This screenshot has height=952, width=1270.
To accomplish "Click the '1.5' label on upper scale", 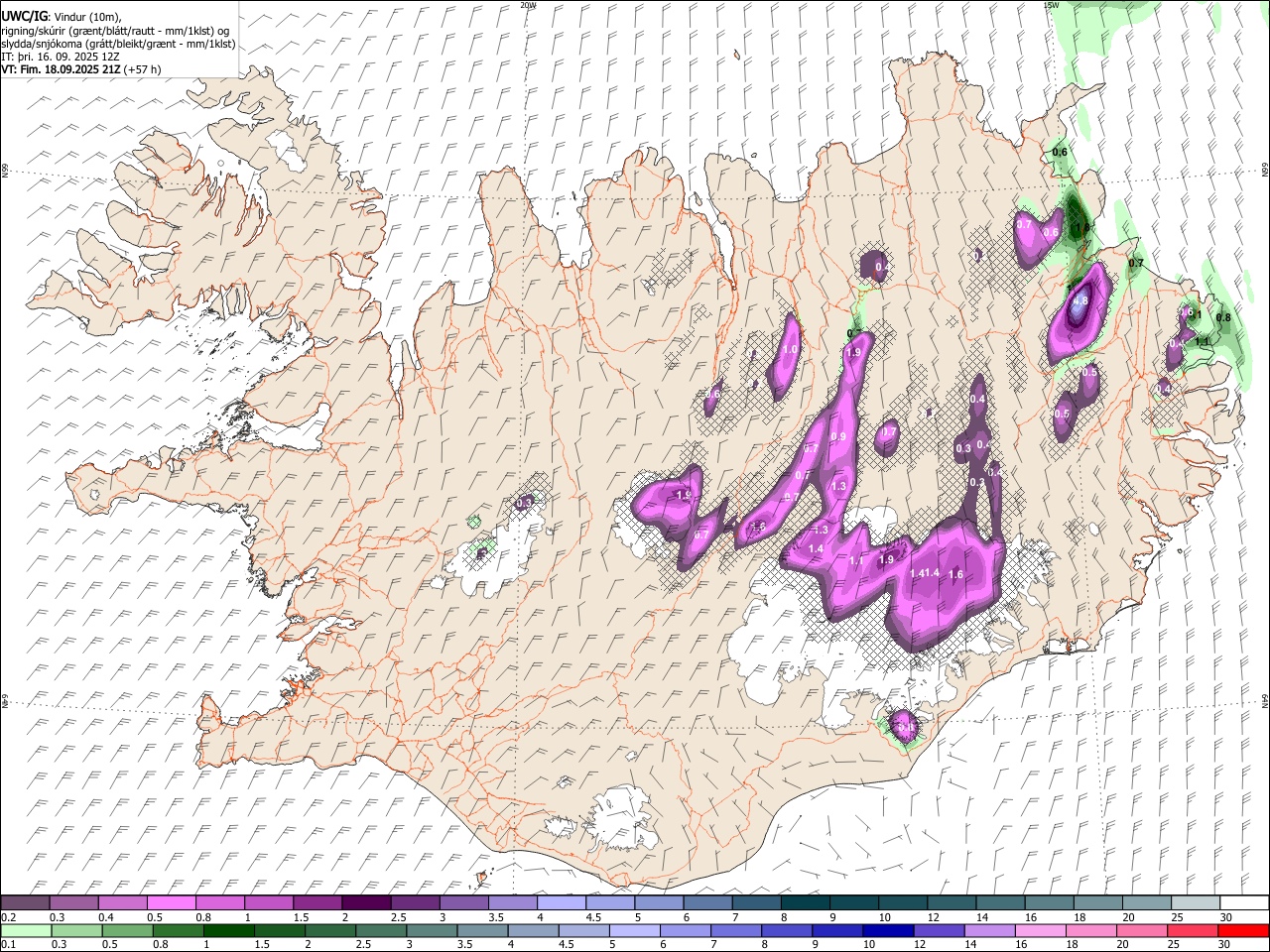I will coord(301,917).
